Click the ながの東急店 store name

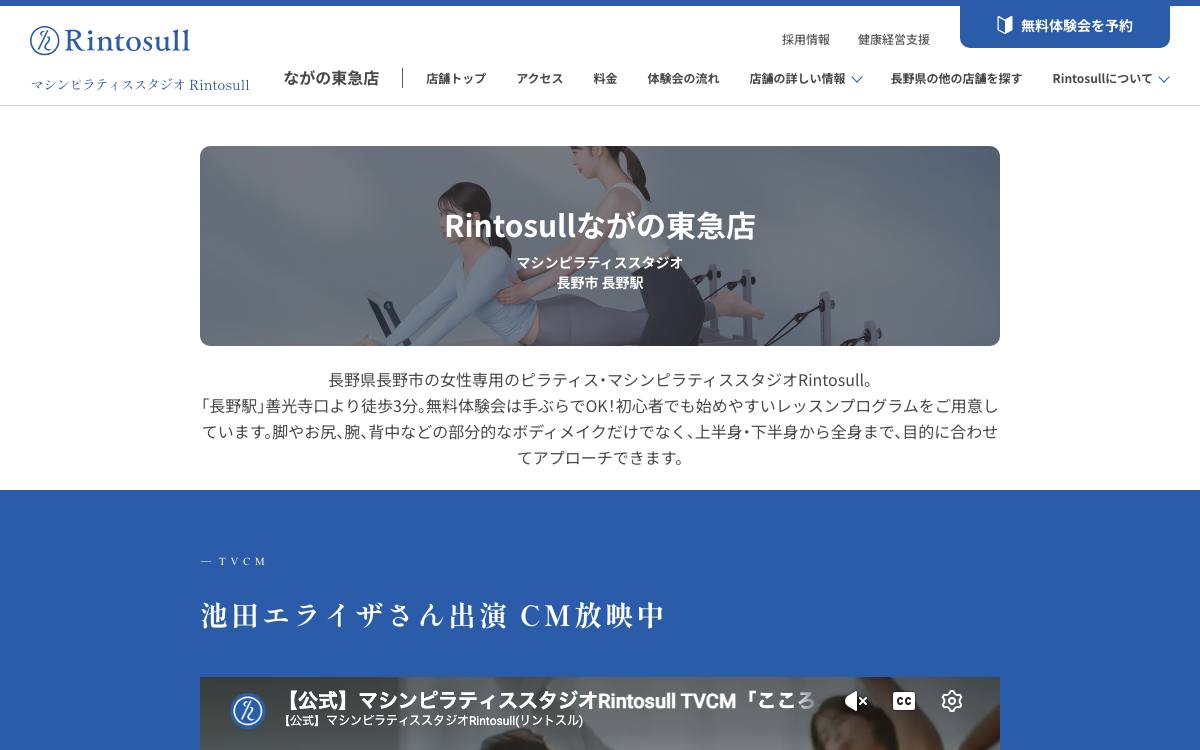tap(331, 78)
